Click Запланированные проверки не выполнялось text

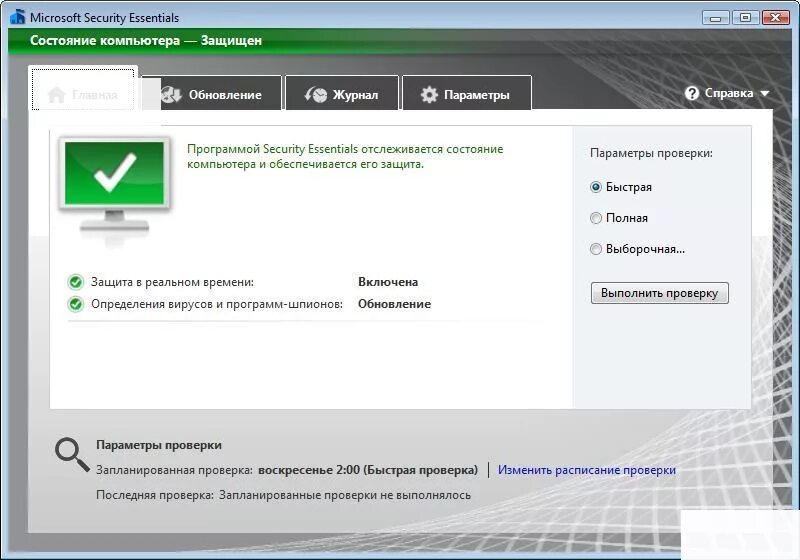click(x=345, y=495)
